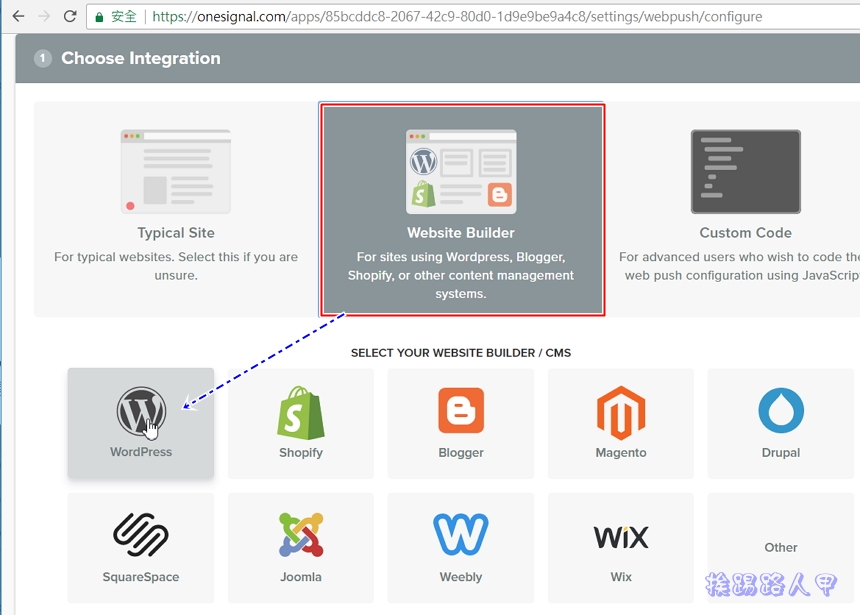Image resolution: width=860 pixels, height=615 pixels.
Task: Choose the Custom Code integration title
Action: click(745, 233)
